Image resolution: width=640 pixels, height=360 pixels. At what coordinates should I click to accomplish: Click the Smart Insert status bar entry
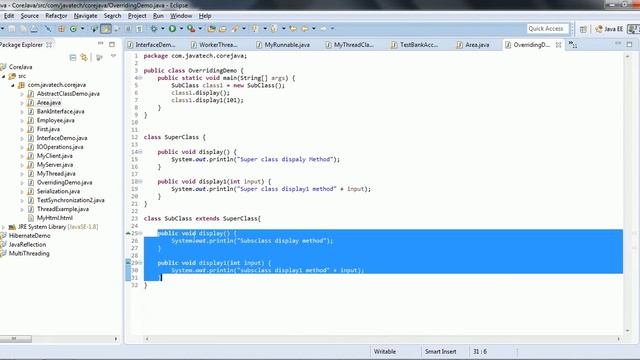[x=440, y=351]
